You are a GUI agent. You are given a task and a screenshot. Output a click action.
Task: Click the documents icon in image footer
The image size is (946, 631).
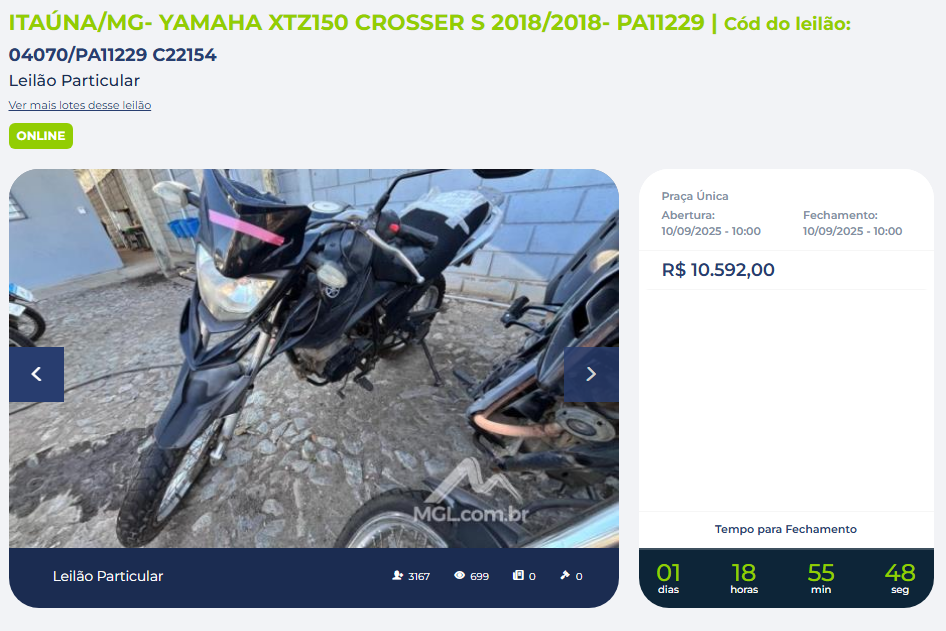pyautogui.click(x=518, y=576)
